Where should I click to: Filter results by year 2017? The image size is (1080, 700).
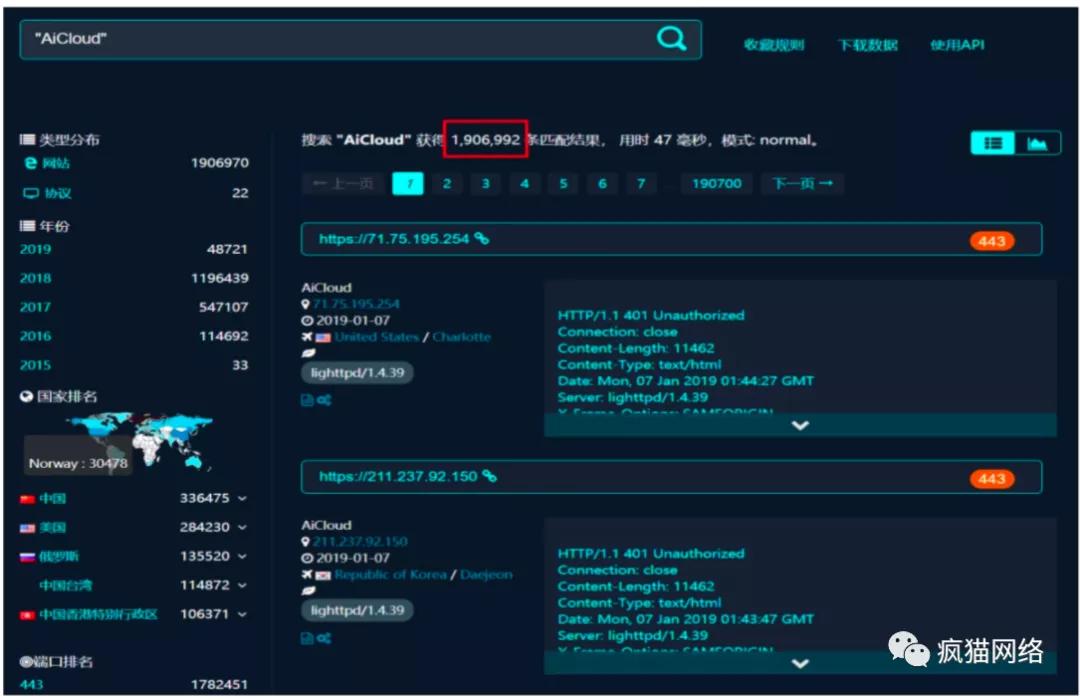point(35,307)
